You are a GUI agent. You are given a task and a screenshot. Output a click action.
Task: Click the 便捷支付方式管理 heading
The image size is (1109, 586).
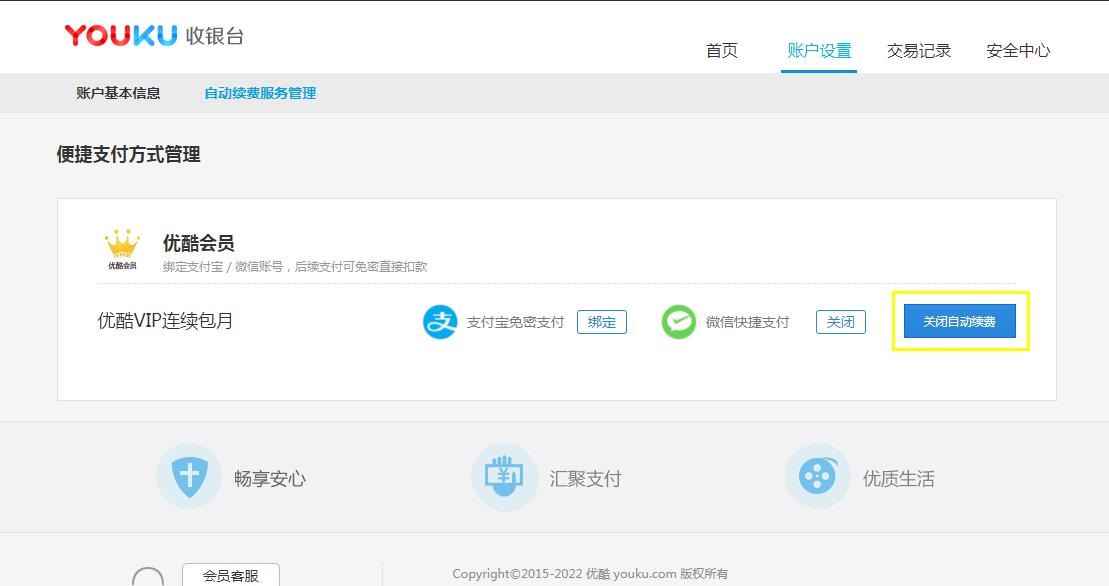coord(128,154)
